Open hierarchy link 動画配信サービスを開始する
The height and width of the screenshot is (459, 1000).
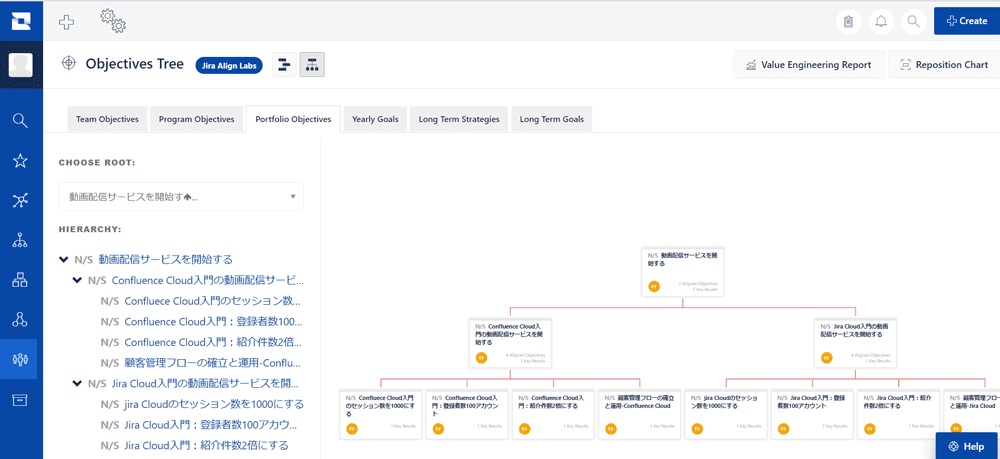click(166, 259)
